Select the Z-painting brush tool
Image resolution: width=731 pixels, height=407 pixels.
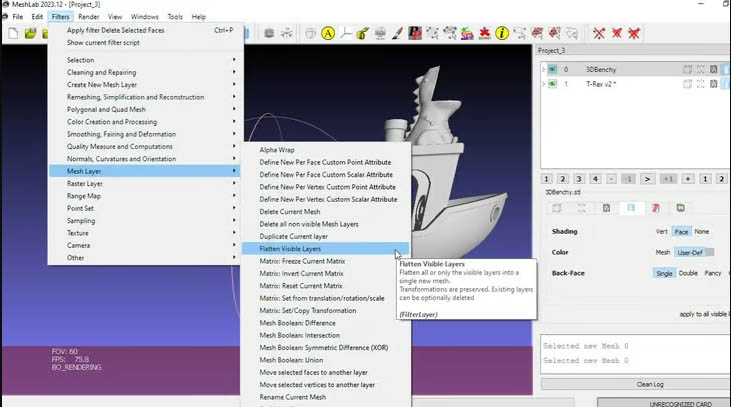click(397, 33)
